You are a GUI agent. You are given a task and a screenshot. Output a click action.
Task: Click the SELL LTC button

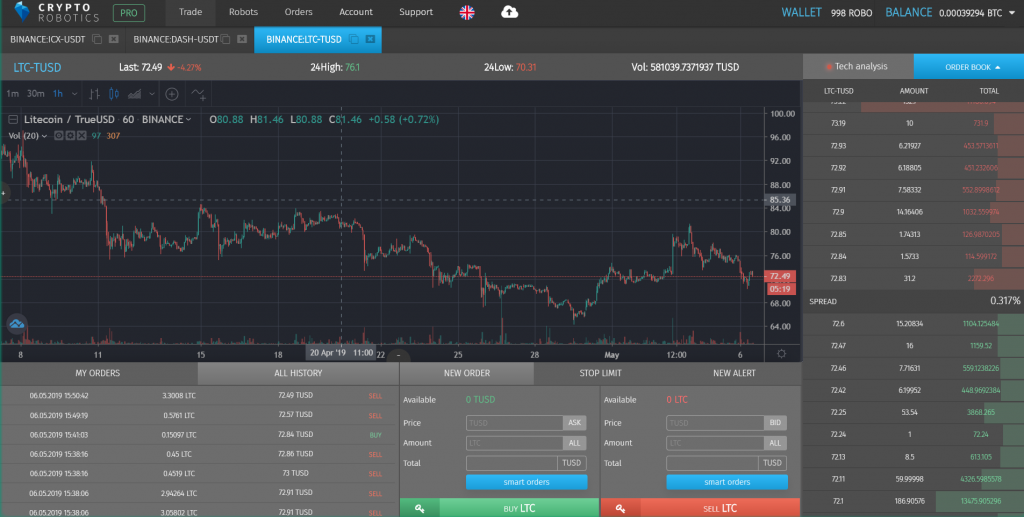click(x=720, y=508)
